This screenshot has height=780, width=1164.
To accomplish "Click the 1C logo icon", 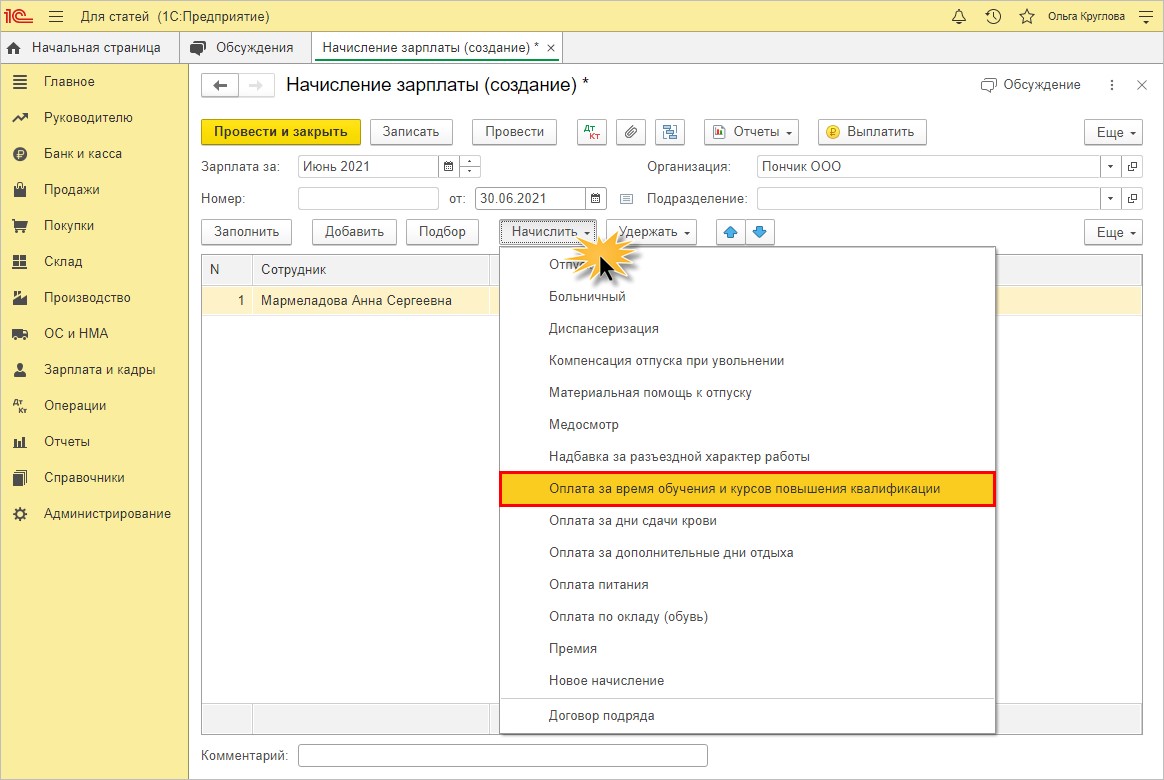I will 19,16.
